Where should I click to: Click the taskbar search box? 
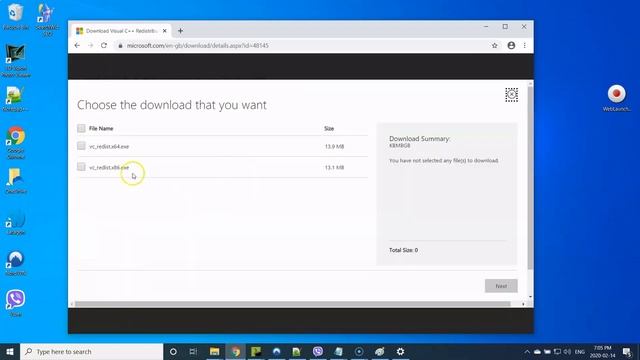click(x=92, y=351)
